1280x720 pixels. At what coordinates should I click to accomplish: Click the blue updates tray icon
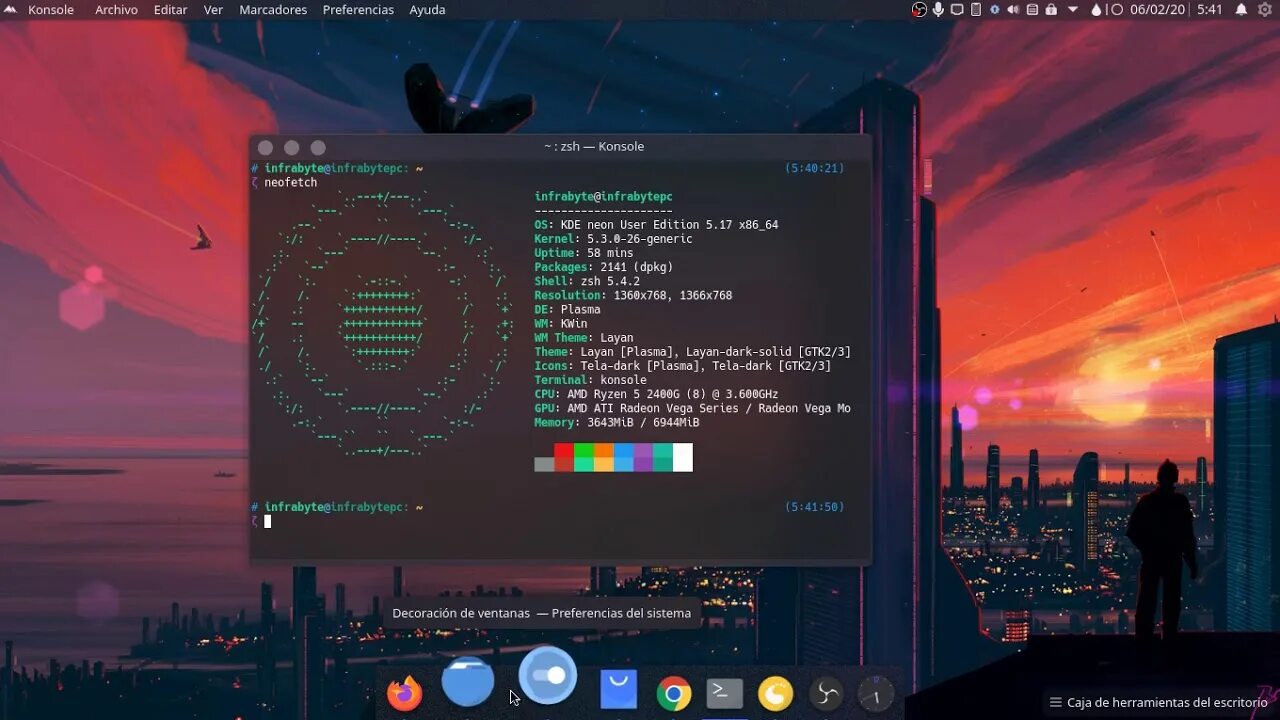pos(995,10)
